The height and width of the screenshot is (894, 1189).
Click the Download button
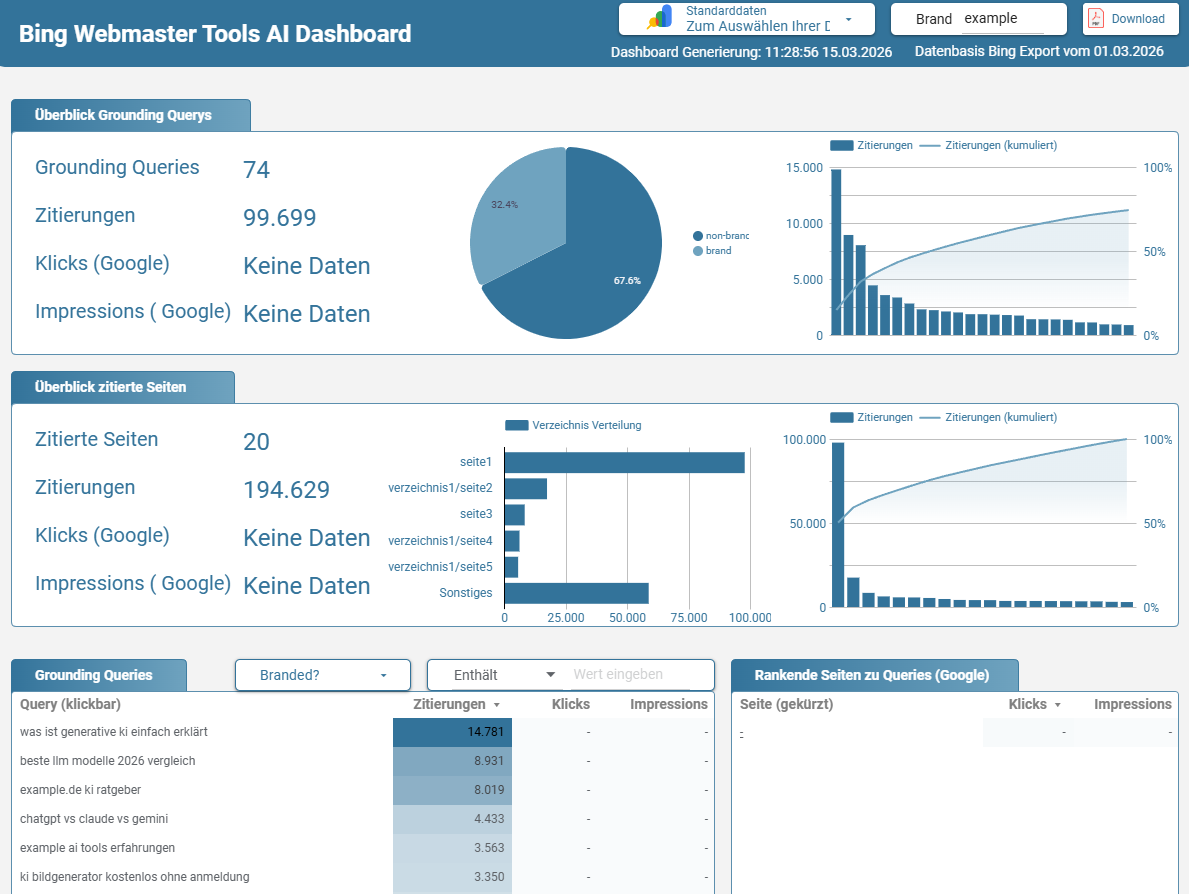pyautogui.click(x=1131, y=19)
